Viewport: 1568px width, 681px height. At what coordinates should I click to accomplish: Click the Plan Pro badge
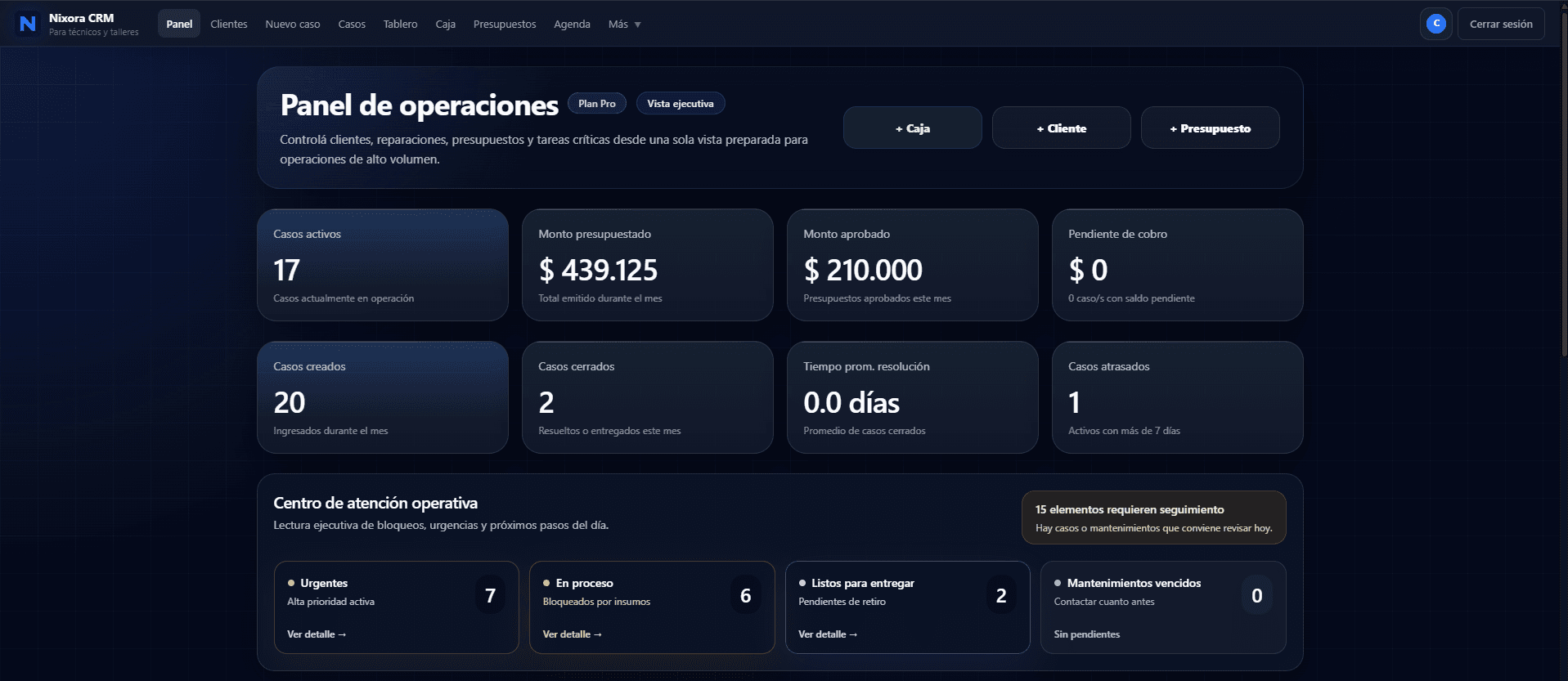tap(597, 104)
